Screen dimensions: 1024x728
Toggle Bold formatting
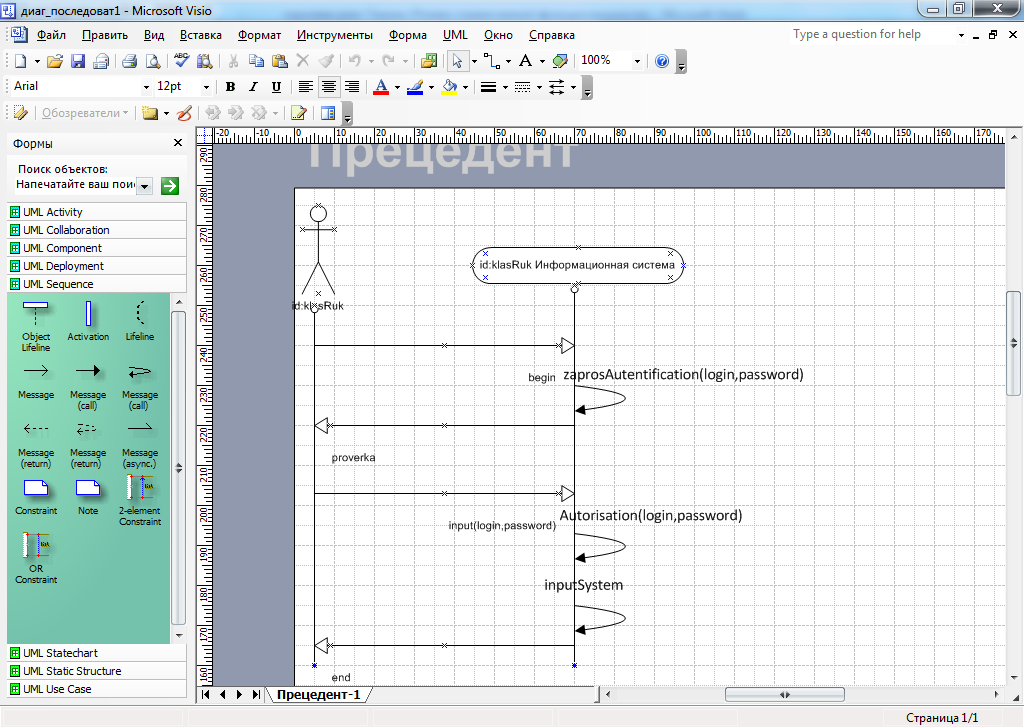[x=230, y=87]
